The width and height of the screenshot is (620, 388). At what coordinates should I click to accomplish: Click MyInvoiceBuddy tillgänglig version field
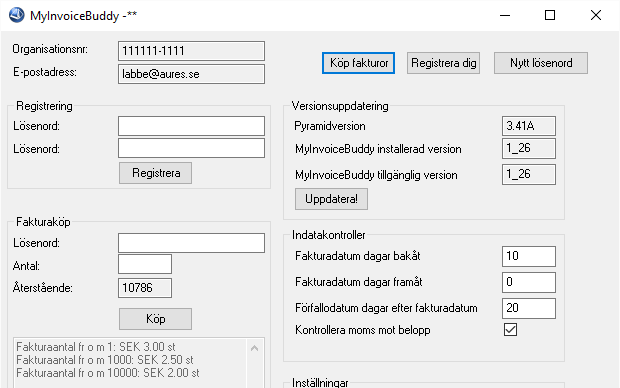tap(529, 174)
